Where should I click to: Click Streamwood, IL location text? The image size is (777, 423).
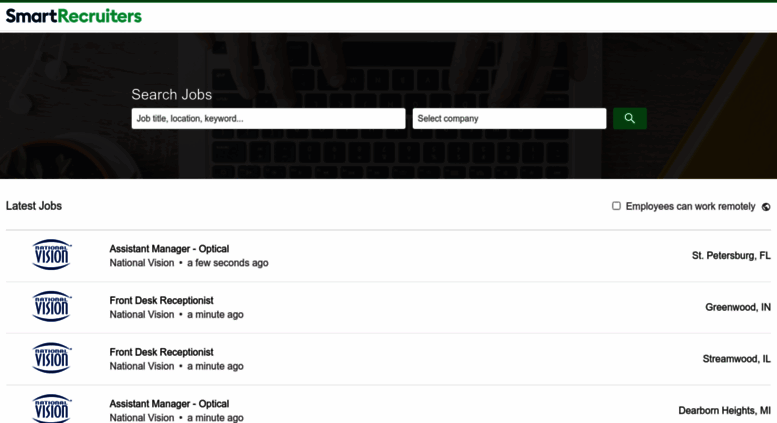[x=736, y=359]
